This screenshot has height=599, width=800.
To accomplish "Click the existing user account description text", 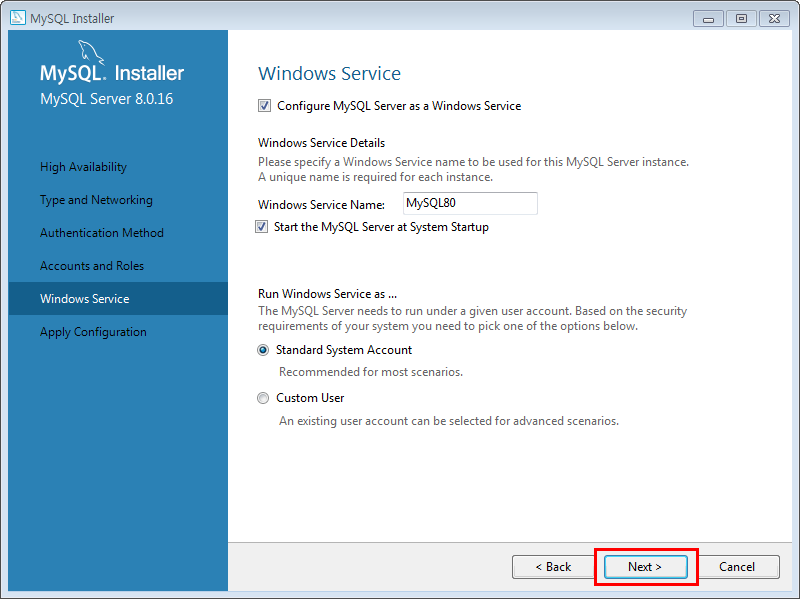I will pyautogui.click(x=448, y=421).
